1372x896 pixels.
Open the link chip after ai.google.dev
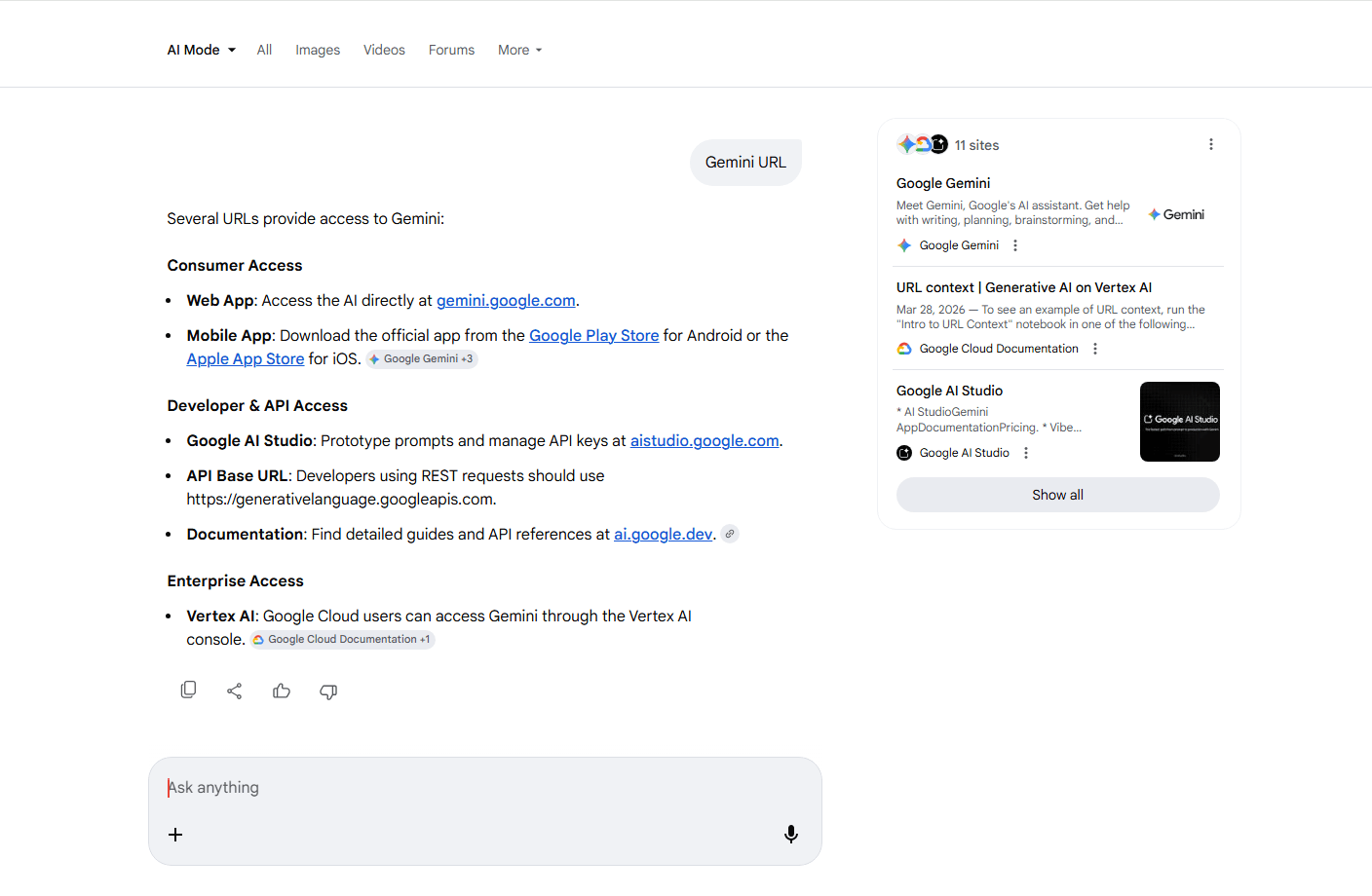730,534
